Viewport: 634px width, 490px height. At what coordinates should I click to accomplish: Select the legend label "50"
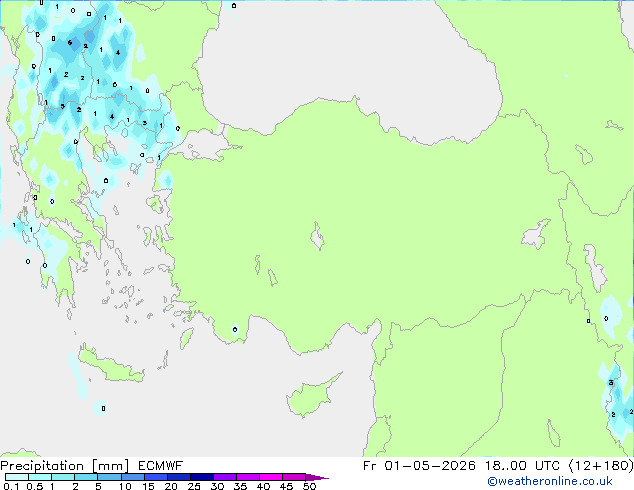[309, 486]
